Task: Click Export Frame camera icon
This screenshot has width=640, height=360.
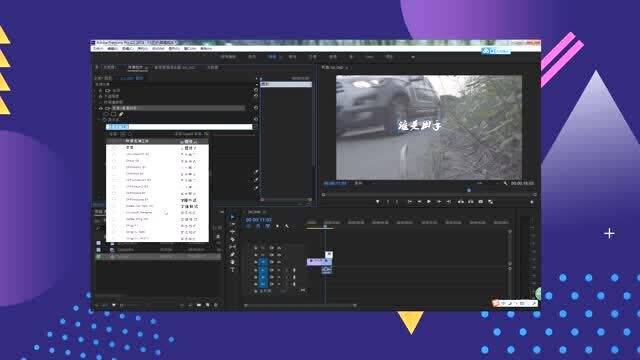Action: [481, 202]
